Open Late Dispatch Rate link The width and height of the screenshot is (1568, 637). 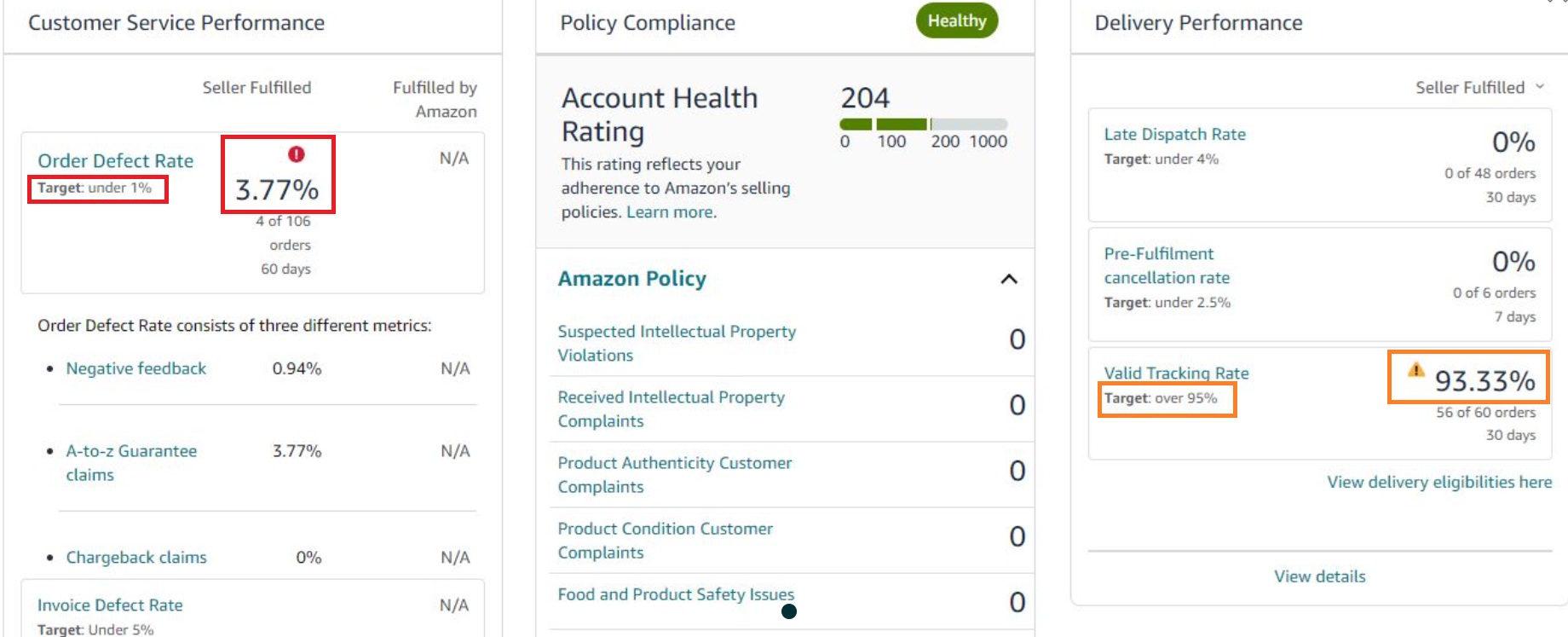[x=1174, y=134]
